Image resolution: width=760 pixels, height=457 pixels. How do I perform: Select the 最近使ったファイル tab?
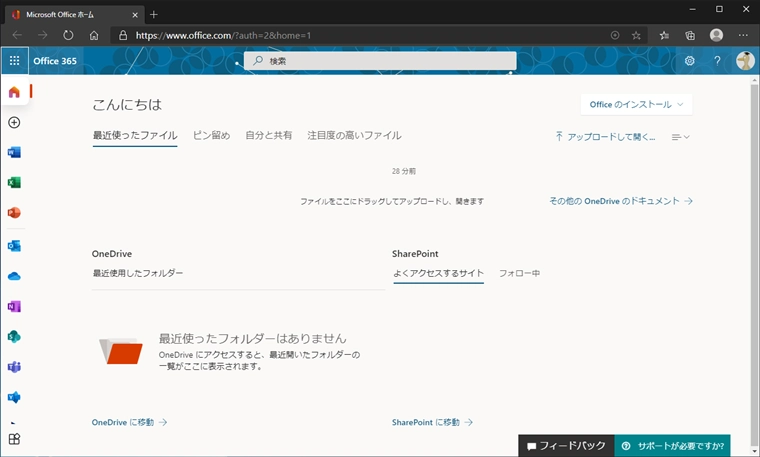pyautogui.click(x=135, y=135)
